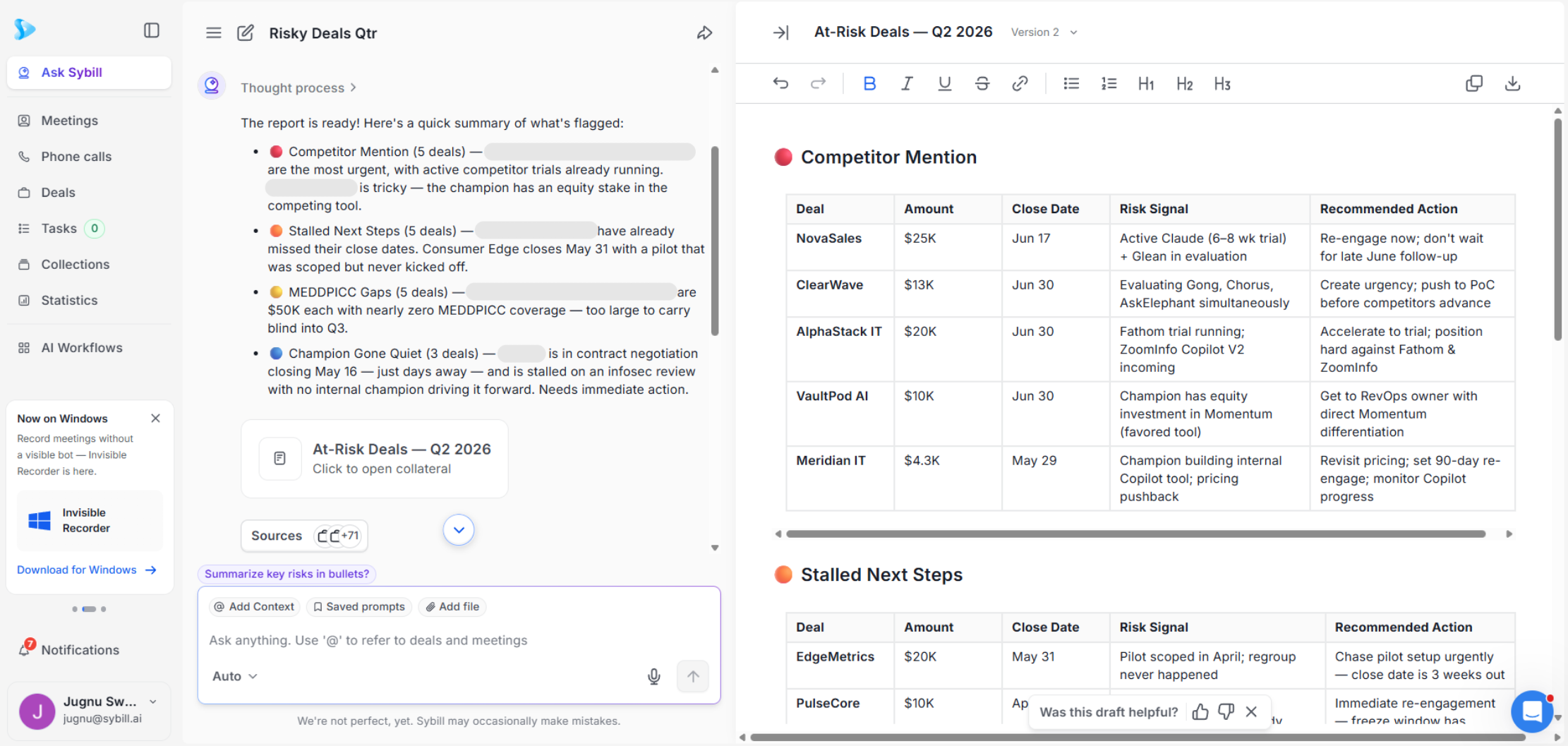
Task: Copy the document with the copy icon
Action: [x=1474, y=83]
